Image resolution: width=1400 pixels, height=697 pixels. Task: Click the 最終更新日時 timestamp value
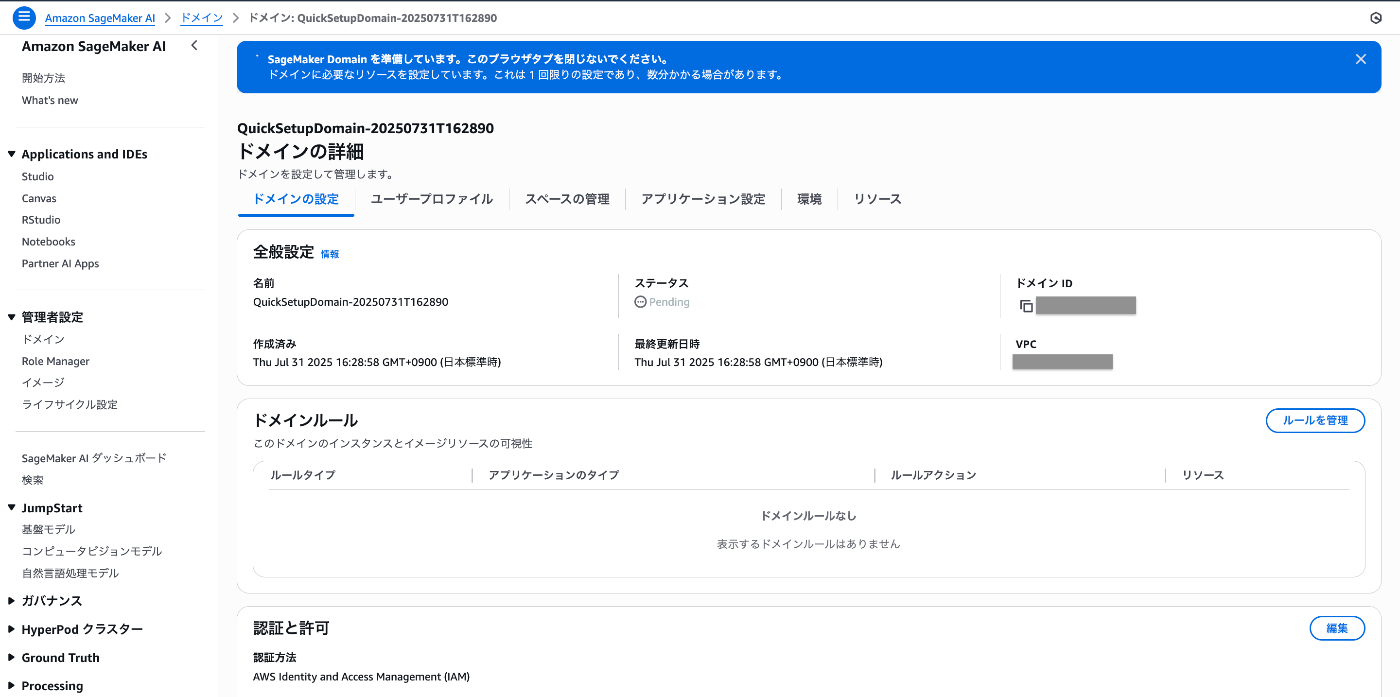pyautogui.click(x=759, y=362)
